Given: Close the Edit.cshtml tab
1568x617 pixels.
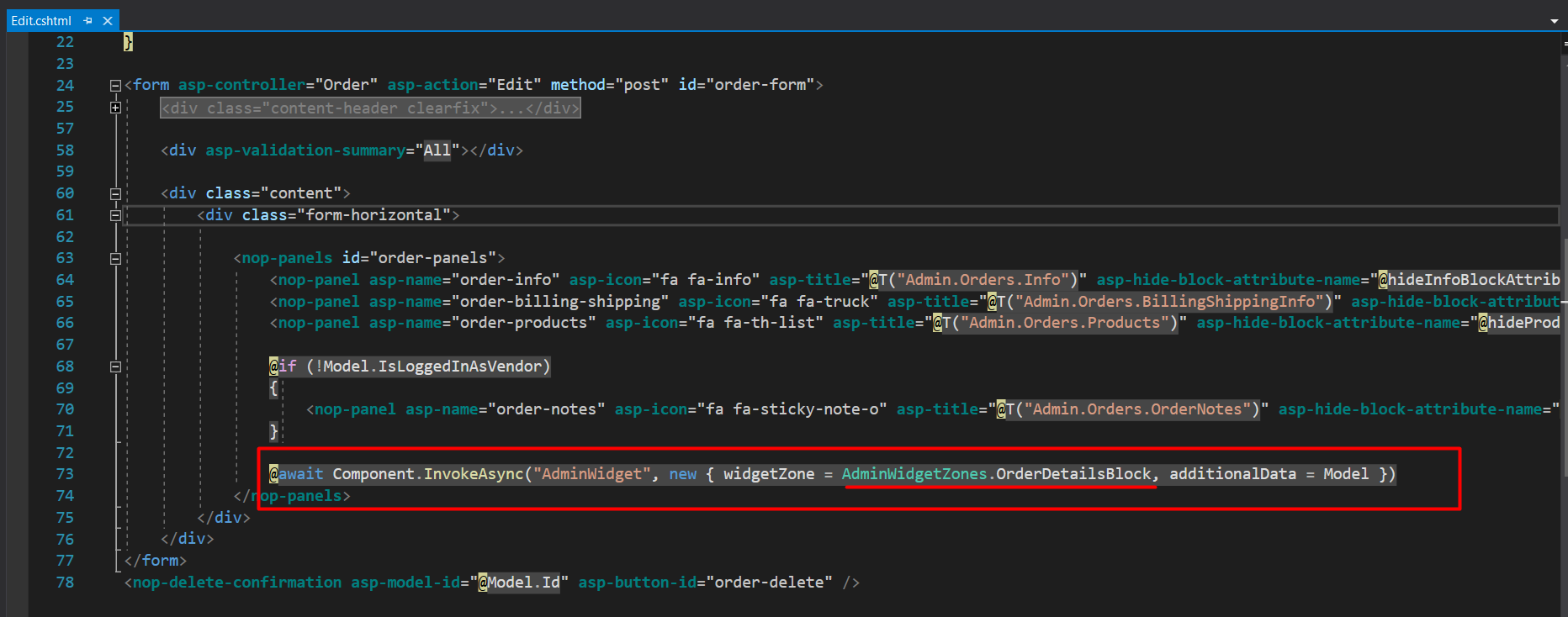Looking at the screenshot, I should (x=108, y=21).
